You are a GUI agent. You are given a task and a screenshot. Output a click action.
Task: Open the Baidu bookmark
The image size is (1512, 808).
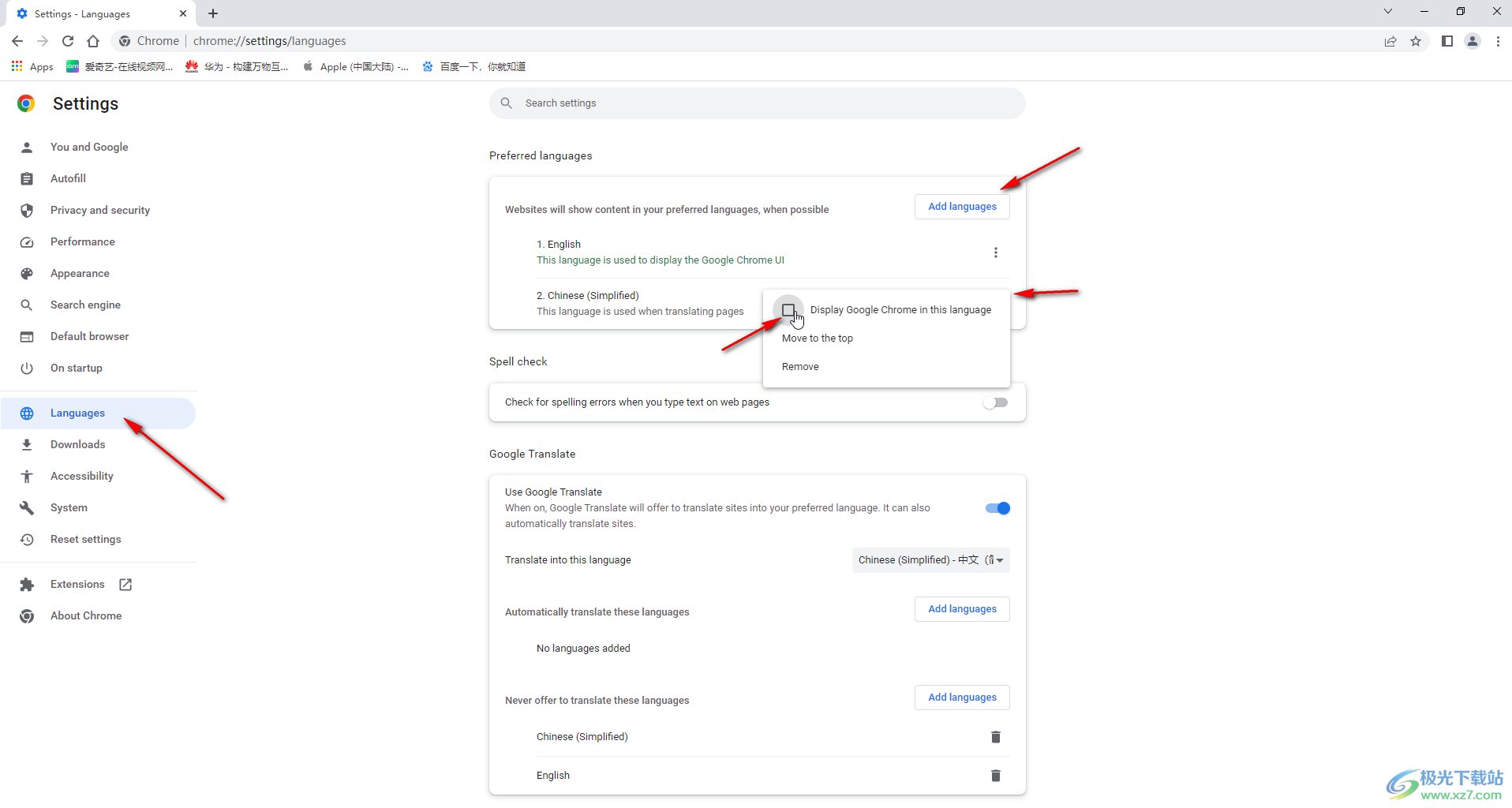[x=473, y=67]
